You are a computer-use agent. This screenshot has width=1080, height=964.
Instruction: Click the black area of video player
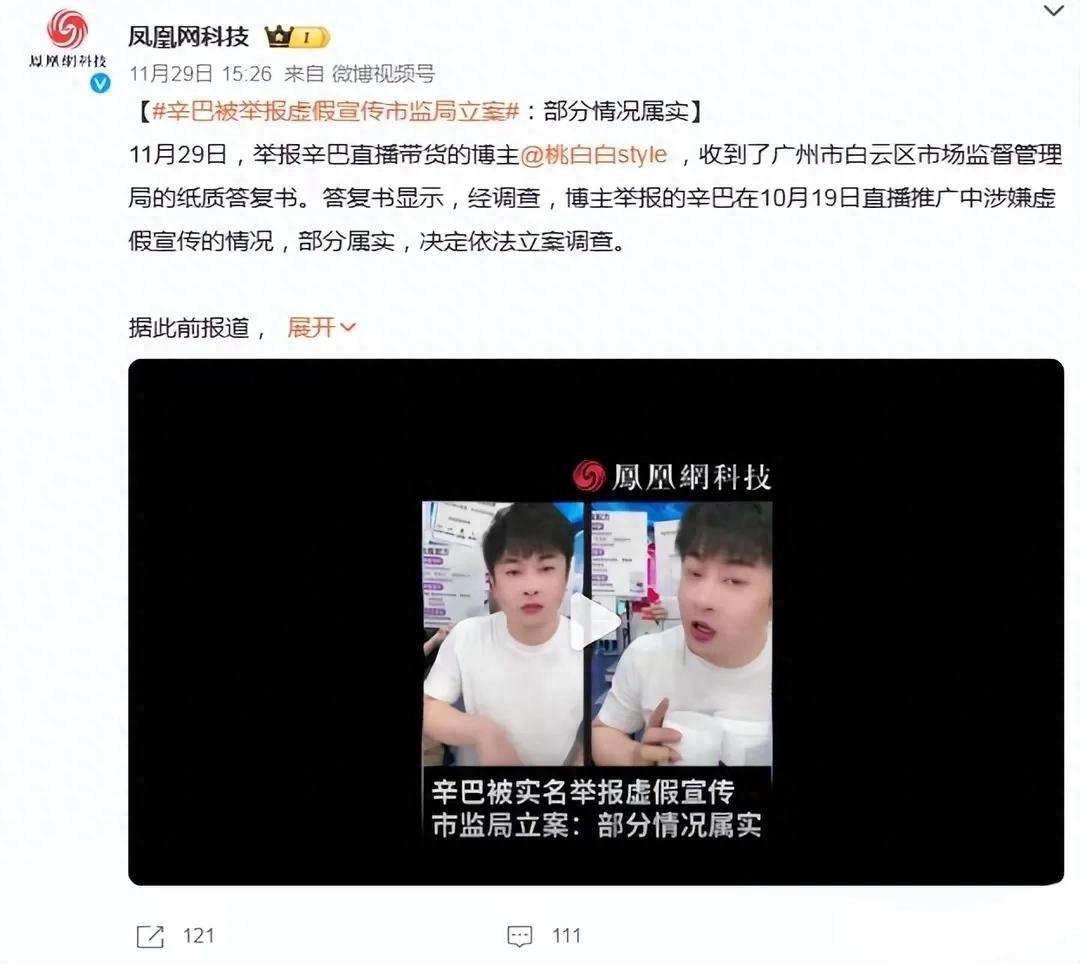coord(276,622)
